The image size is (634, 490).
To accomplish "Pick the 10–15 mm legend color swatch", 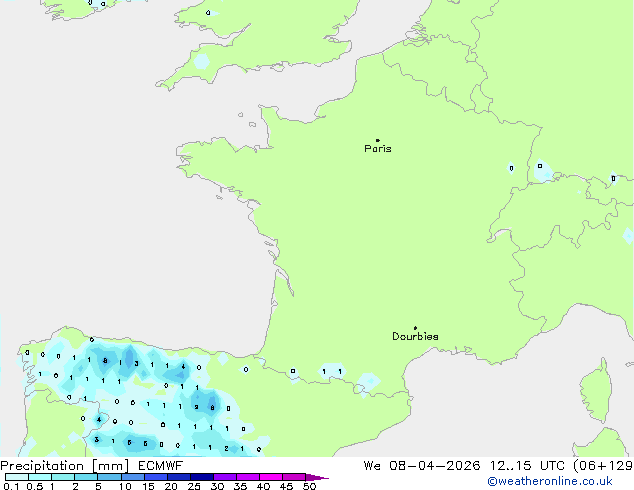I will coord(133,477).
